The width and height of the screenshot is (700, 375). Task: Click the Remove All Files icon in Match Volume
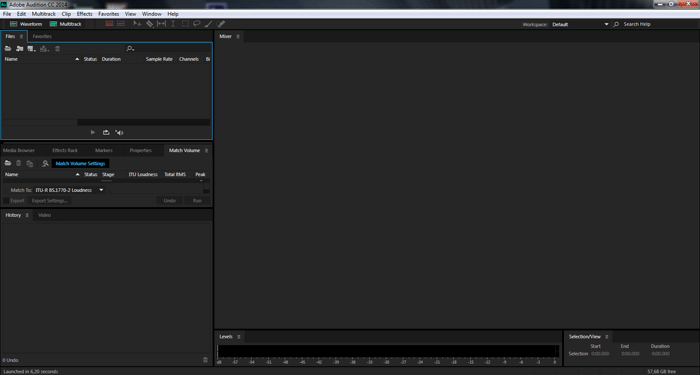(x=30, y=163)
